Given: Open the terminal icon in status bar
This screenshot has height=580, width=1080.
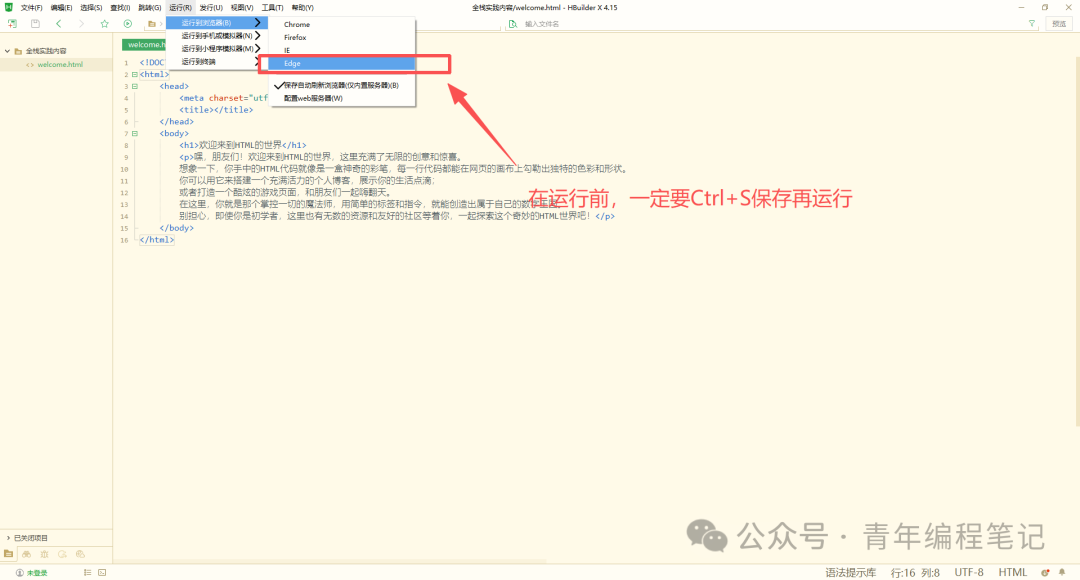Looking at the screenshot, I should click(x=102, y=572).
